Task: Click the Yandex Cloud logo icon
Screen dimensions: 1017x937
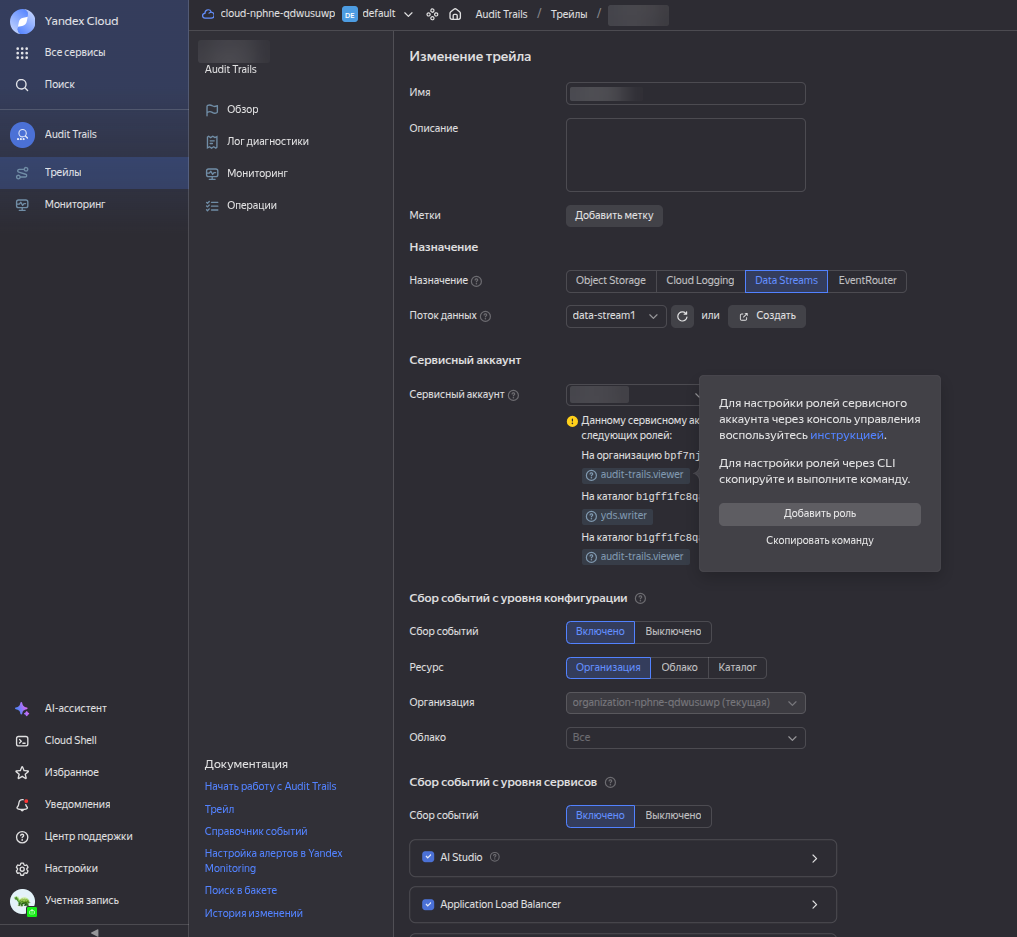Action: (x=22, y=21)
